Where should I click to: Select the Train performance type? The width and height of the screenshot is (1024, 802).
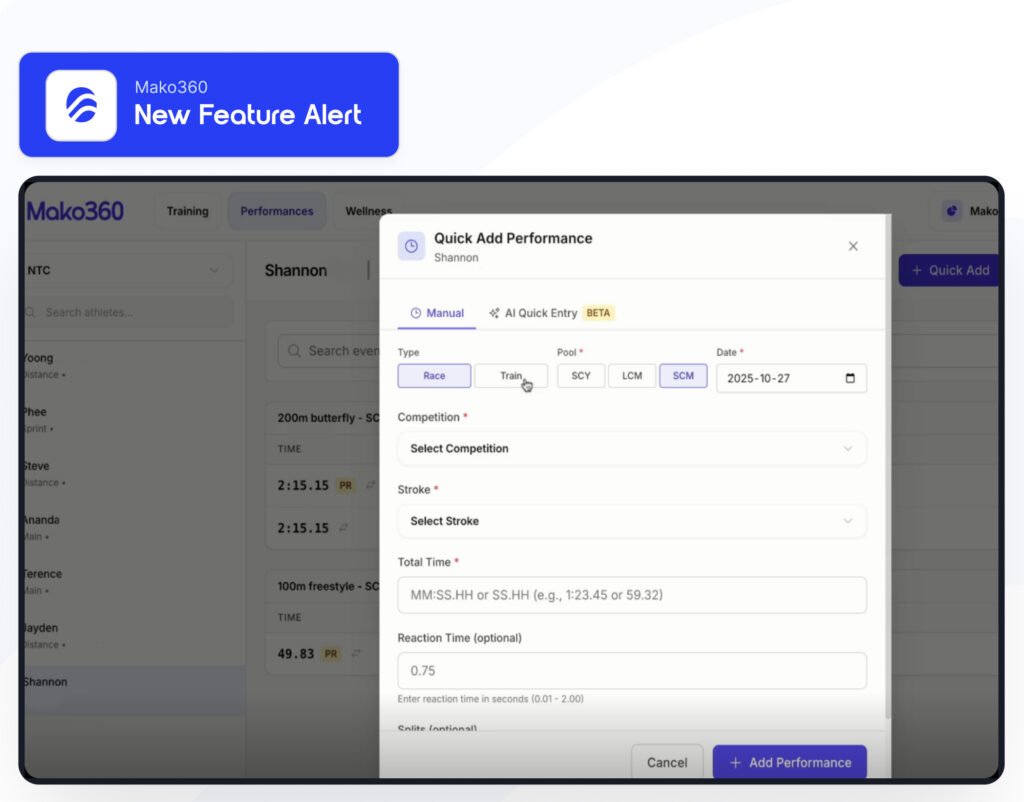click(x=511, y=376)
